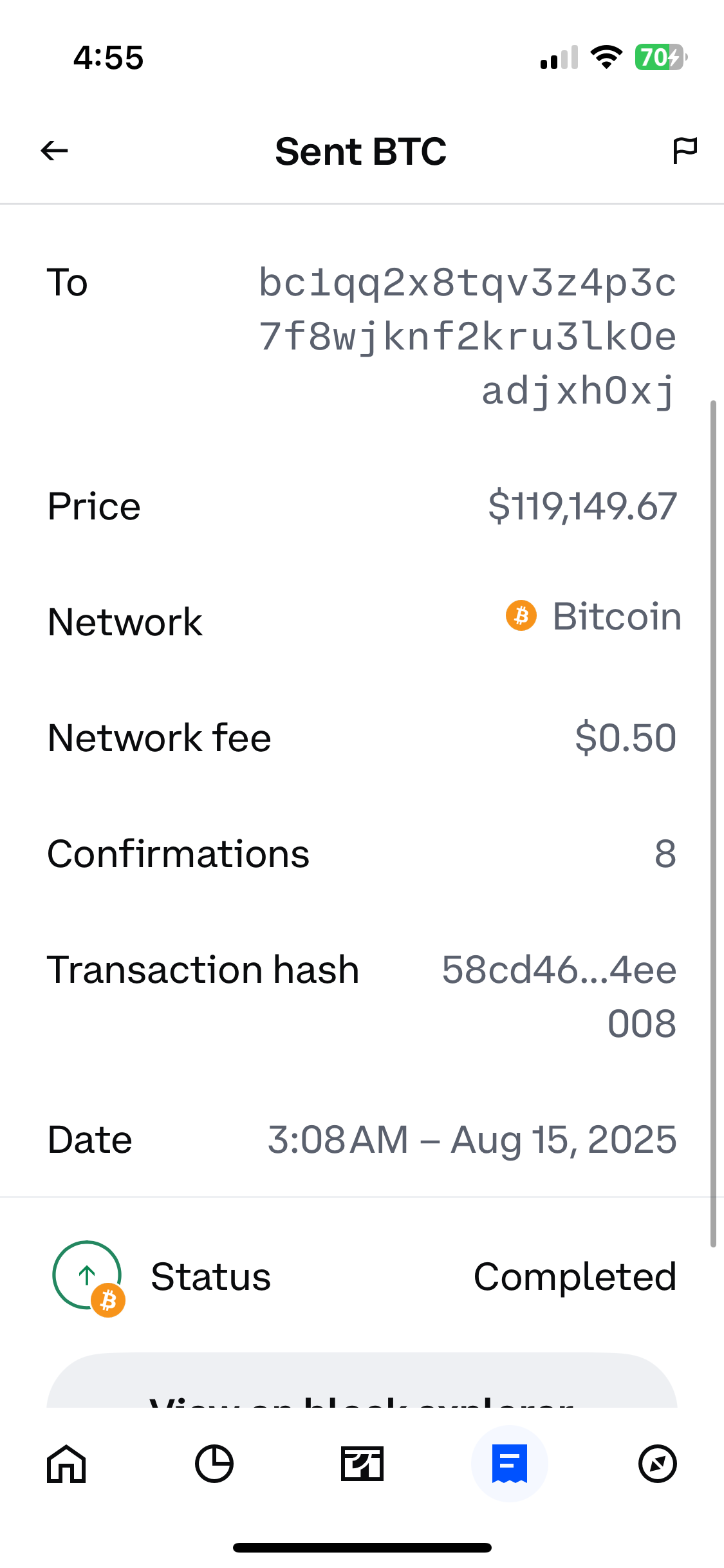Tap the battery indicator in status bar

point(660,57)
